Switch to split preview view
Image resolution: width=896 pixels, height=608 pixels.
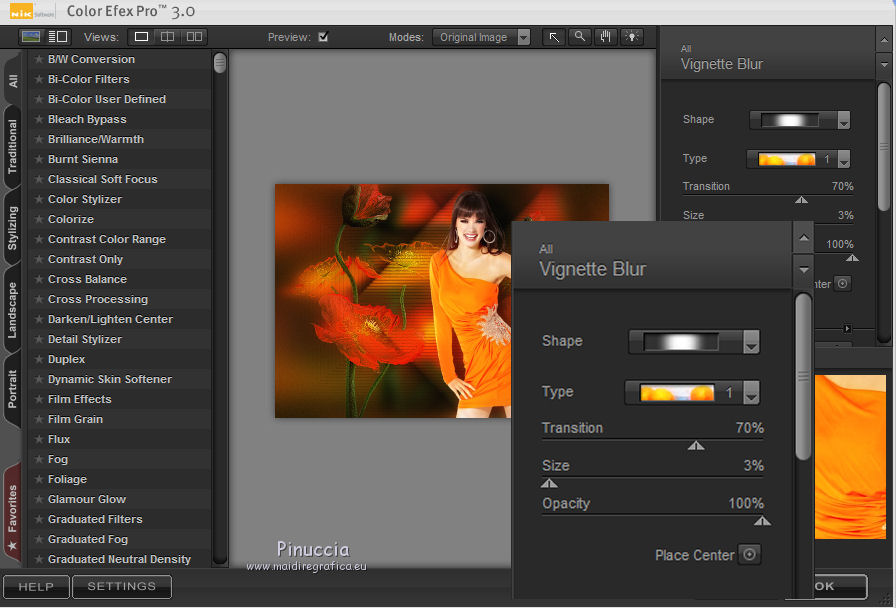coord(168,37)
